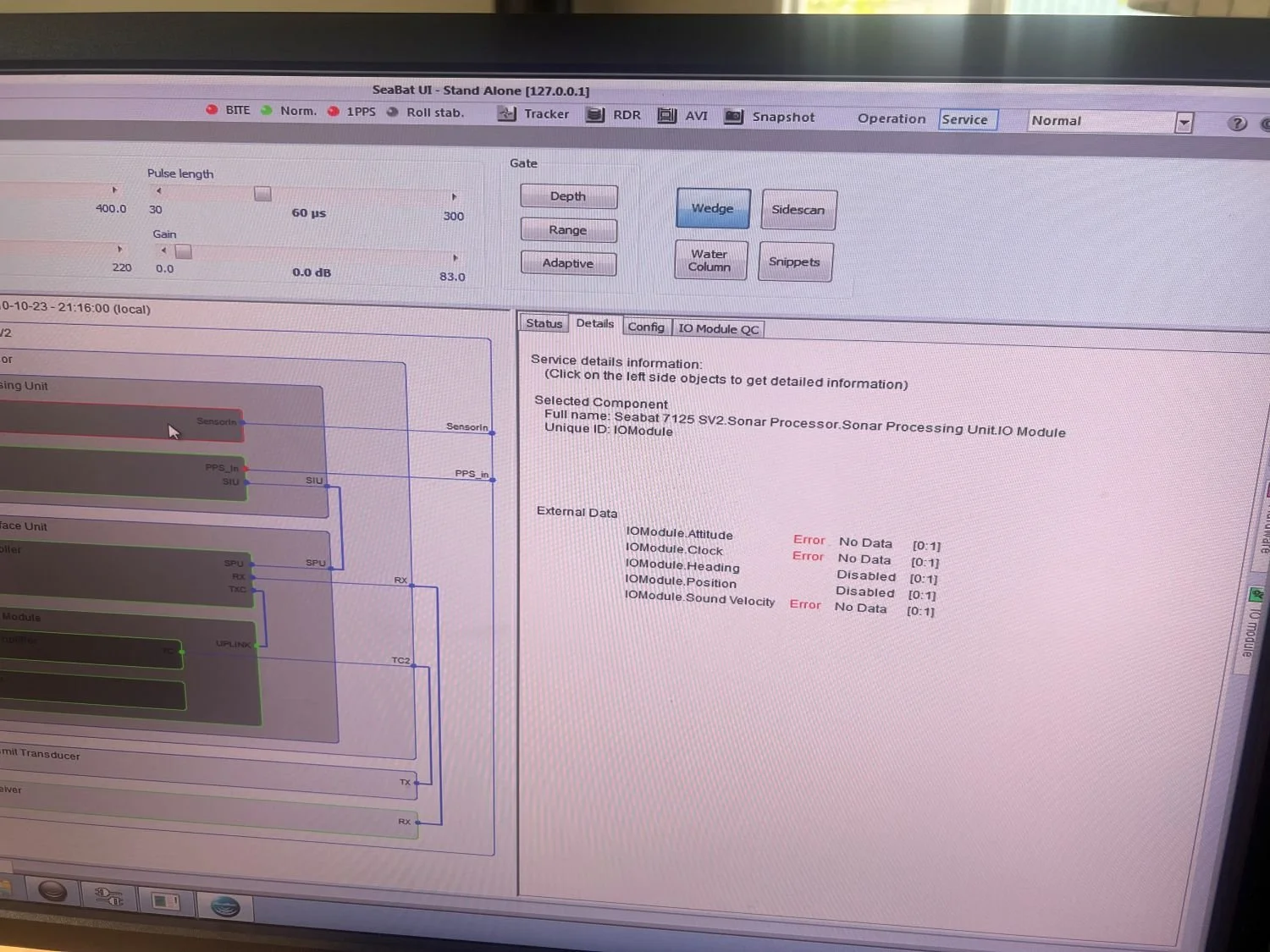Click the Transmit Transducer block
The image size is (1270, 952).
pyautogui.click(x=207, y=770)
